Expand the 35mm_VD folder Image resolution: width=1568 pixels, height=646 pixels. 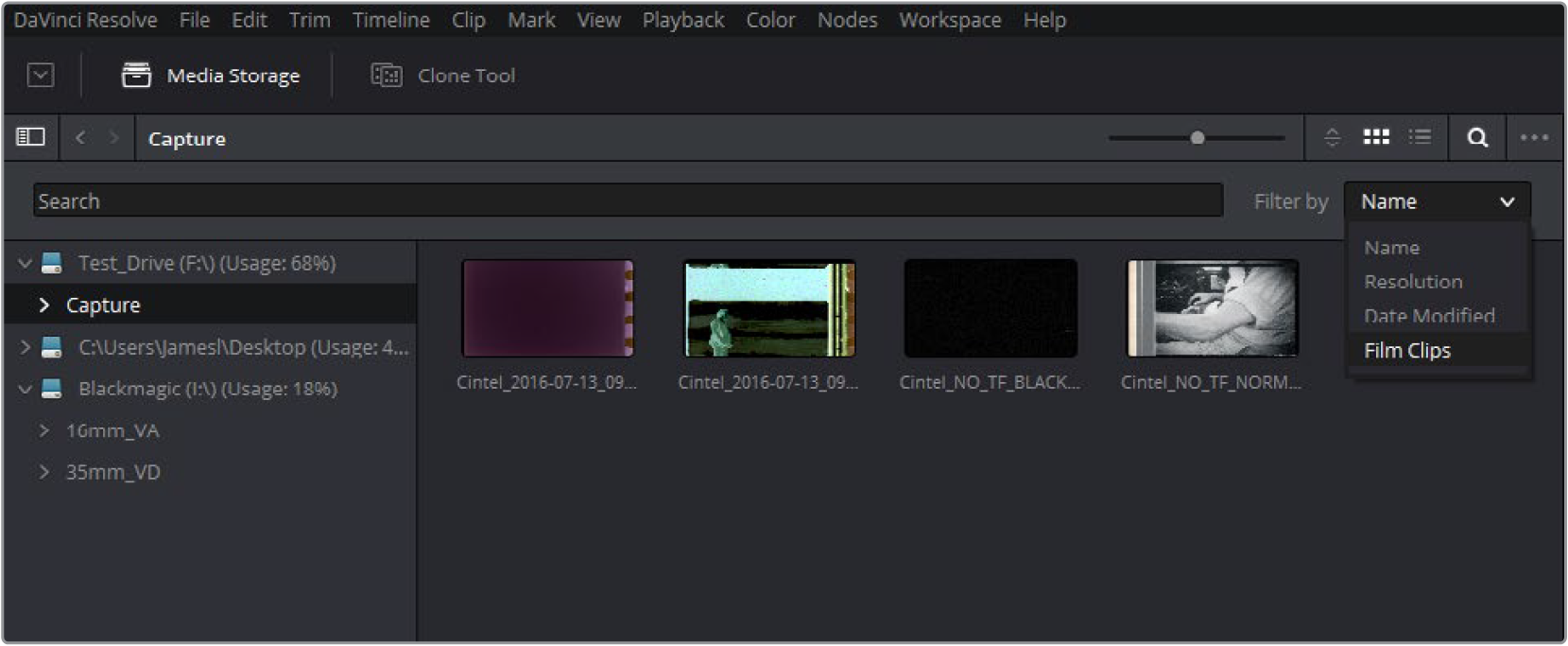(43, 472)
